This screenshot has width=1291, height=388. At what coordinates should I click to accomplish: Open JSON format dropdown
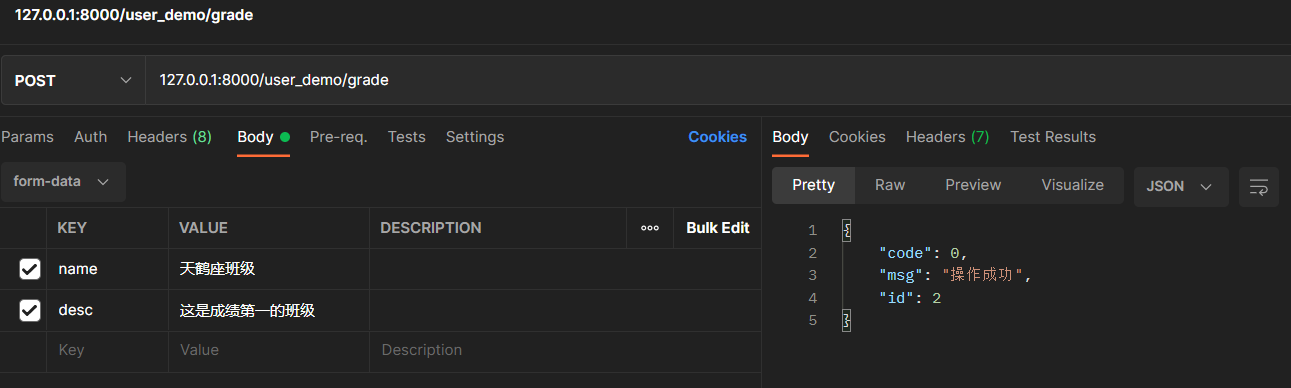(1180, 186)
